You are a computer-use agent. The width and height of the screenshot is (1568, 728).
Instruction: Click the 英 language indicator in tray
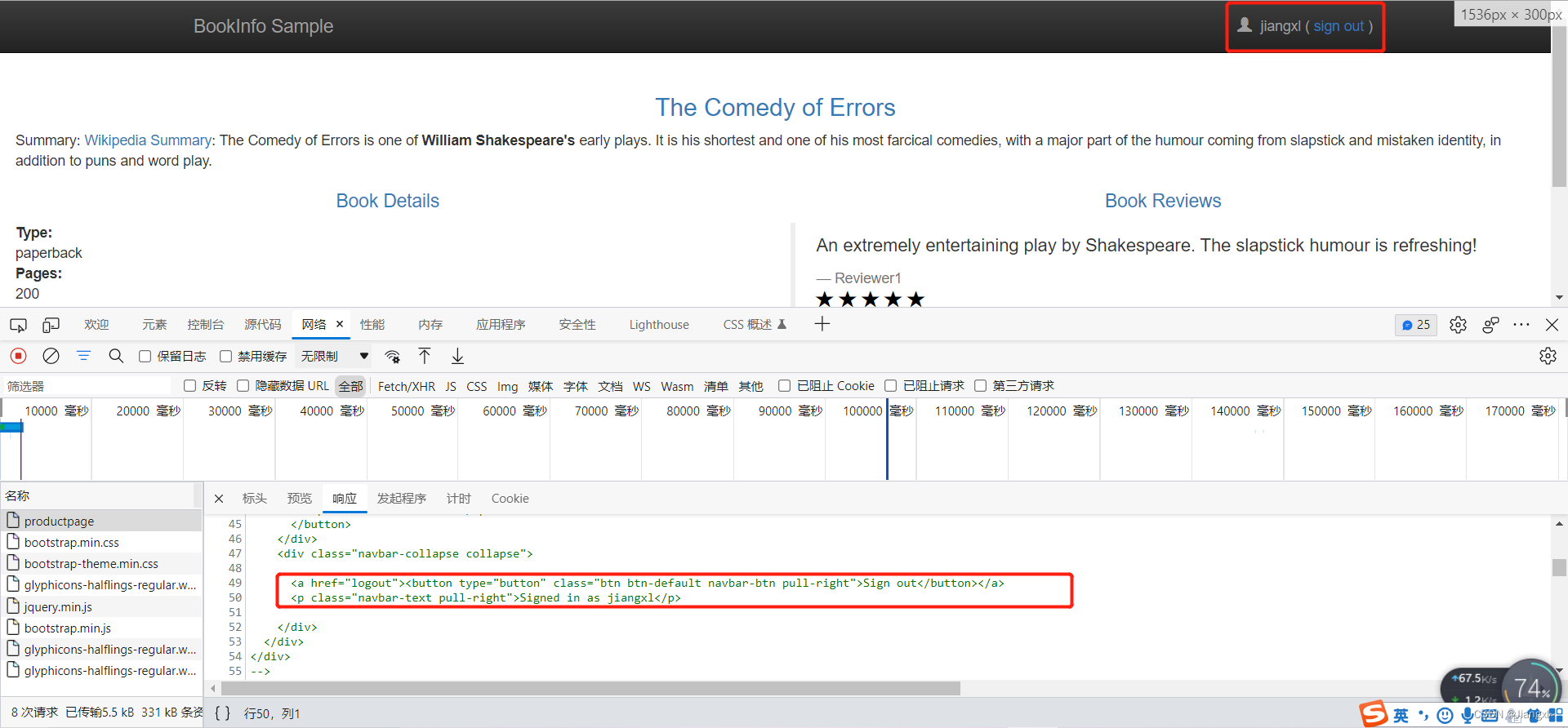click(x=1401, y=716)
